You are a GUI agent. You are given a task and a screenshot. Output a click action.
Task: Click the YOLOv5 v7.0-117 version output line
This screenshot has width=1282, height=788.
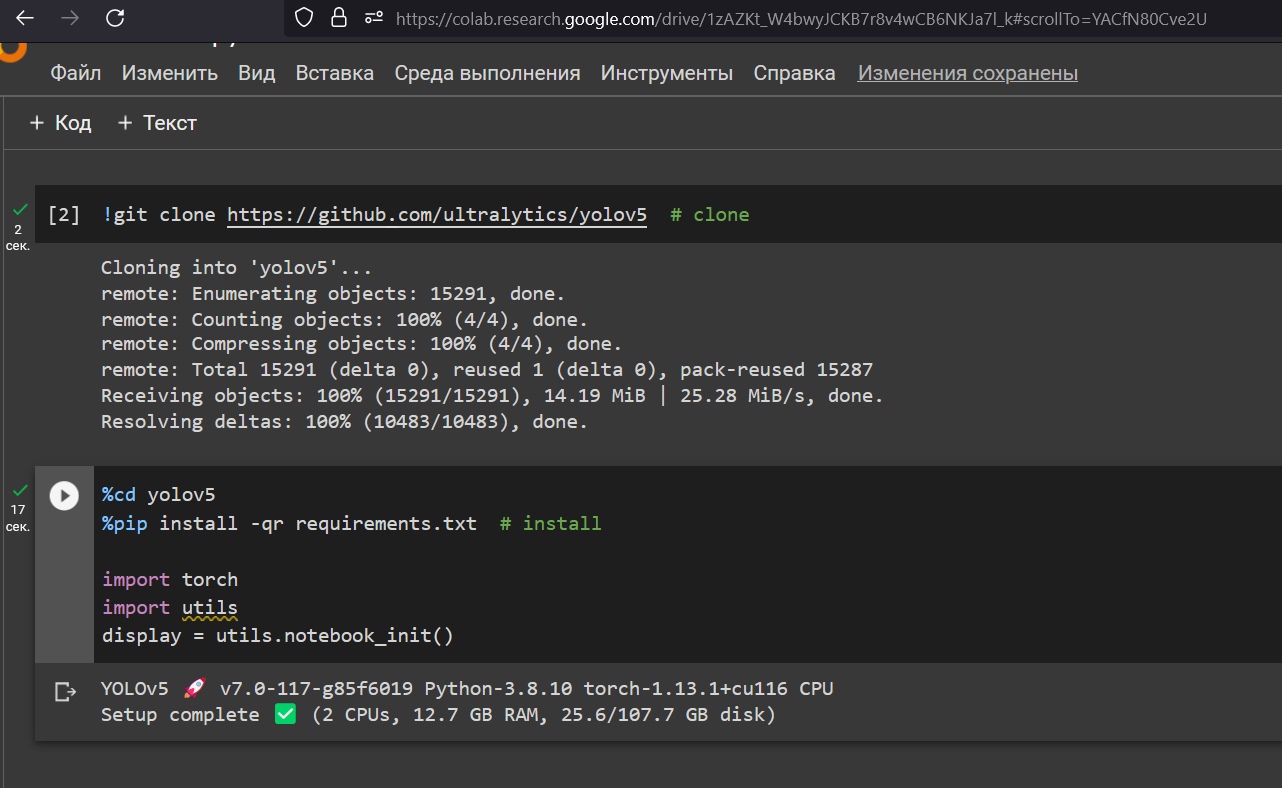pyautogui.click(x=467, y=689)
